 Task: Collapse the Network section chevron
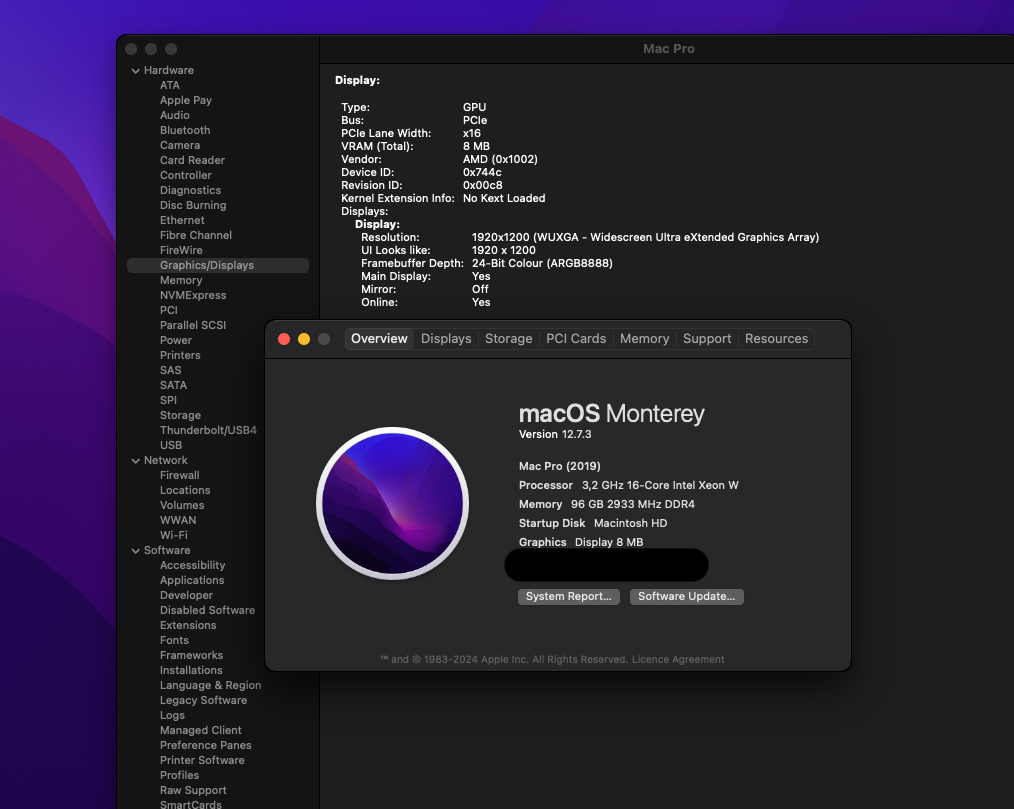coord(136,460)
